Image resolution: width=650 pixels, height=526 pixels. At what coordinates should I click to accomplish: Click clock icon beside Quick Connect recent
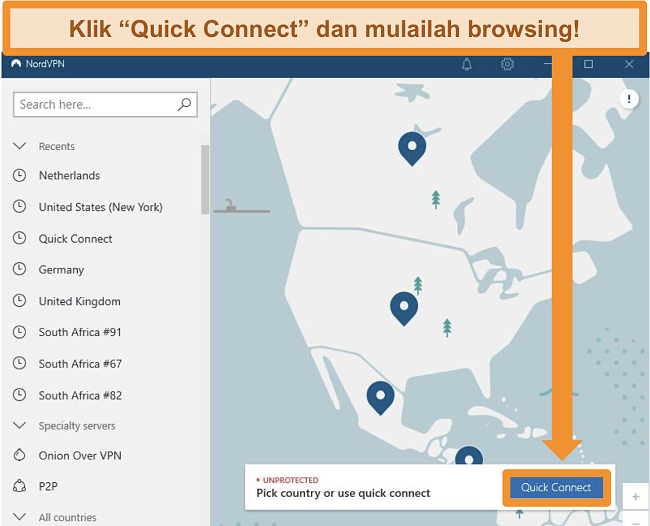pos(19,238)
